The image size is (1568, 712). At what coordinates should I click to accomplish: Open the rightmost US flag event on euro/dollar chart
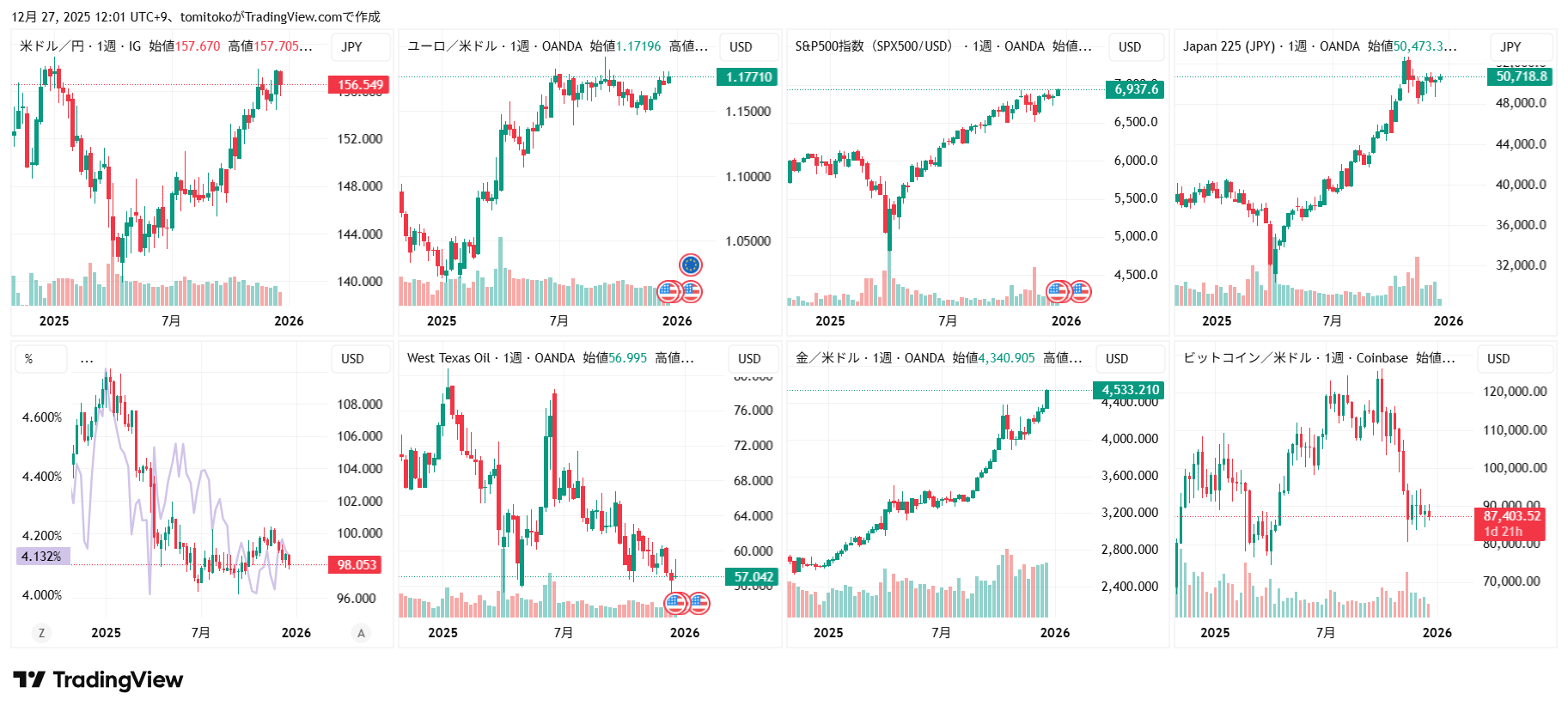[x=692, y=292]
